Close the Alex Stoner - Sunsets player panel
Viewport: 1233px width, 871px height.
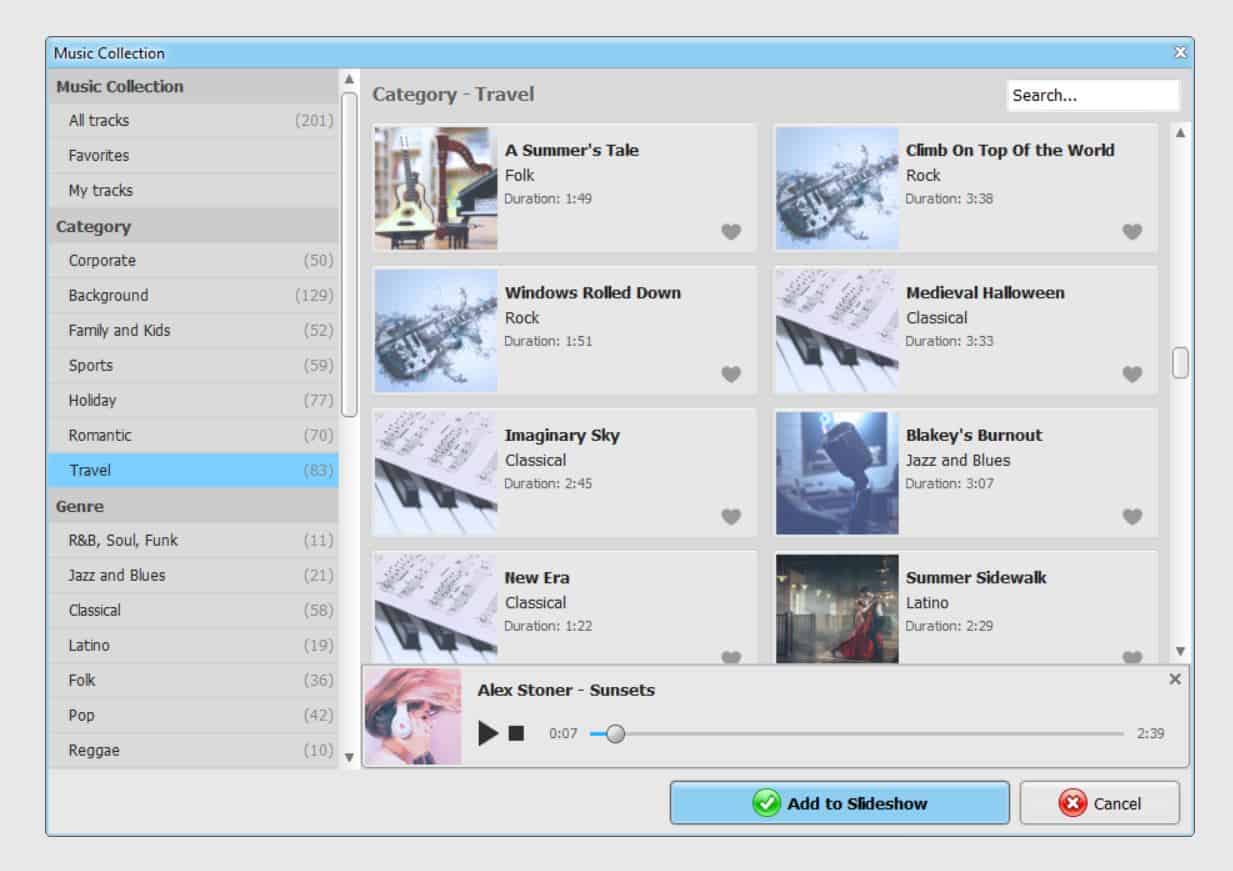click(1174, 679)
